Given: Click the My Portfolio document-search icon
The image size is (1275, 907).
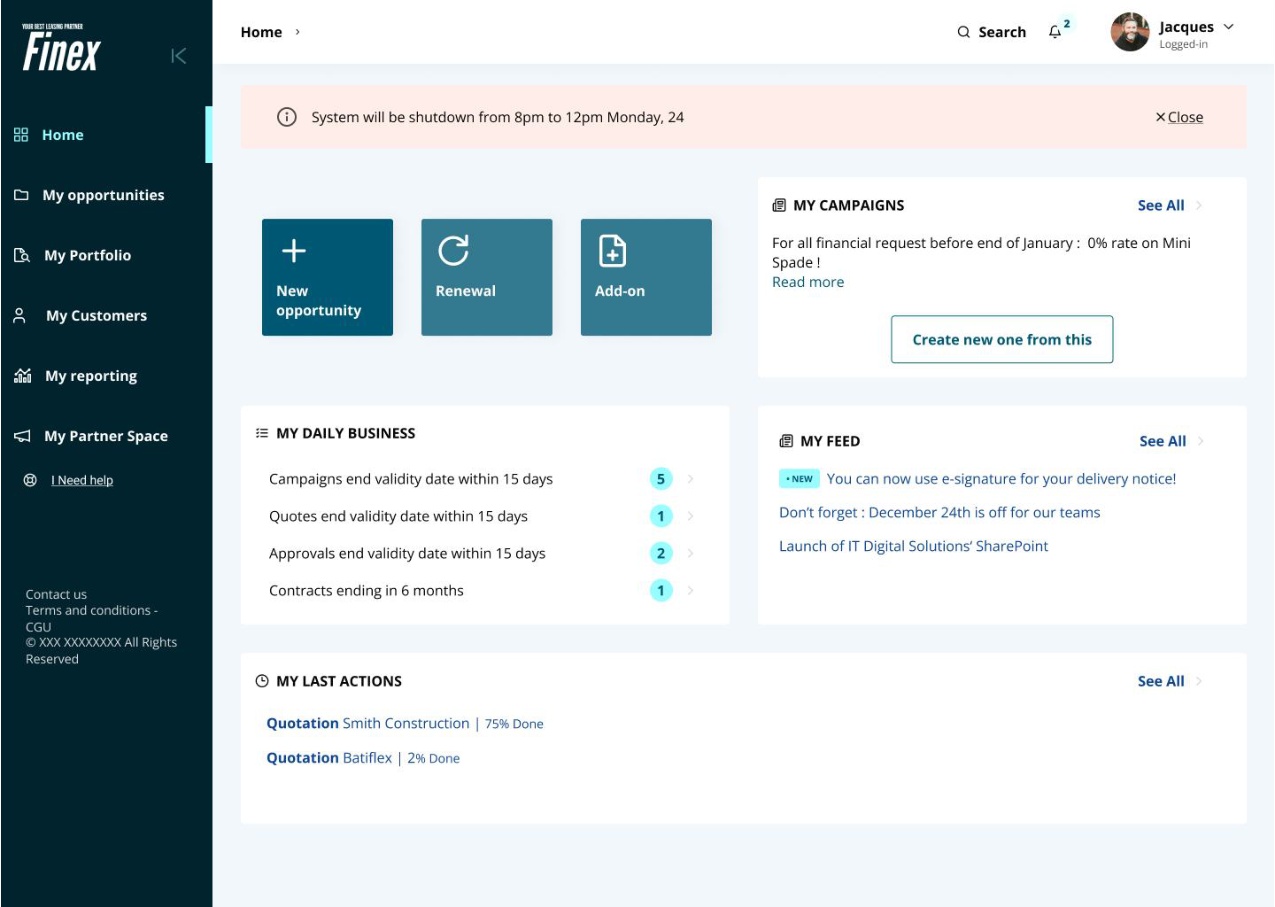Looking at the screenshot, I should tap(22, 256).
